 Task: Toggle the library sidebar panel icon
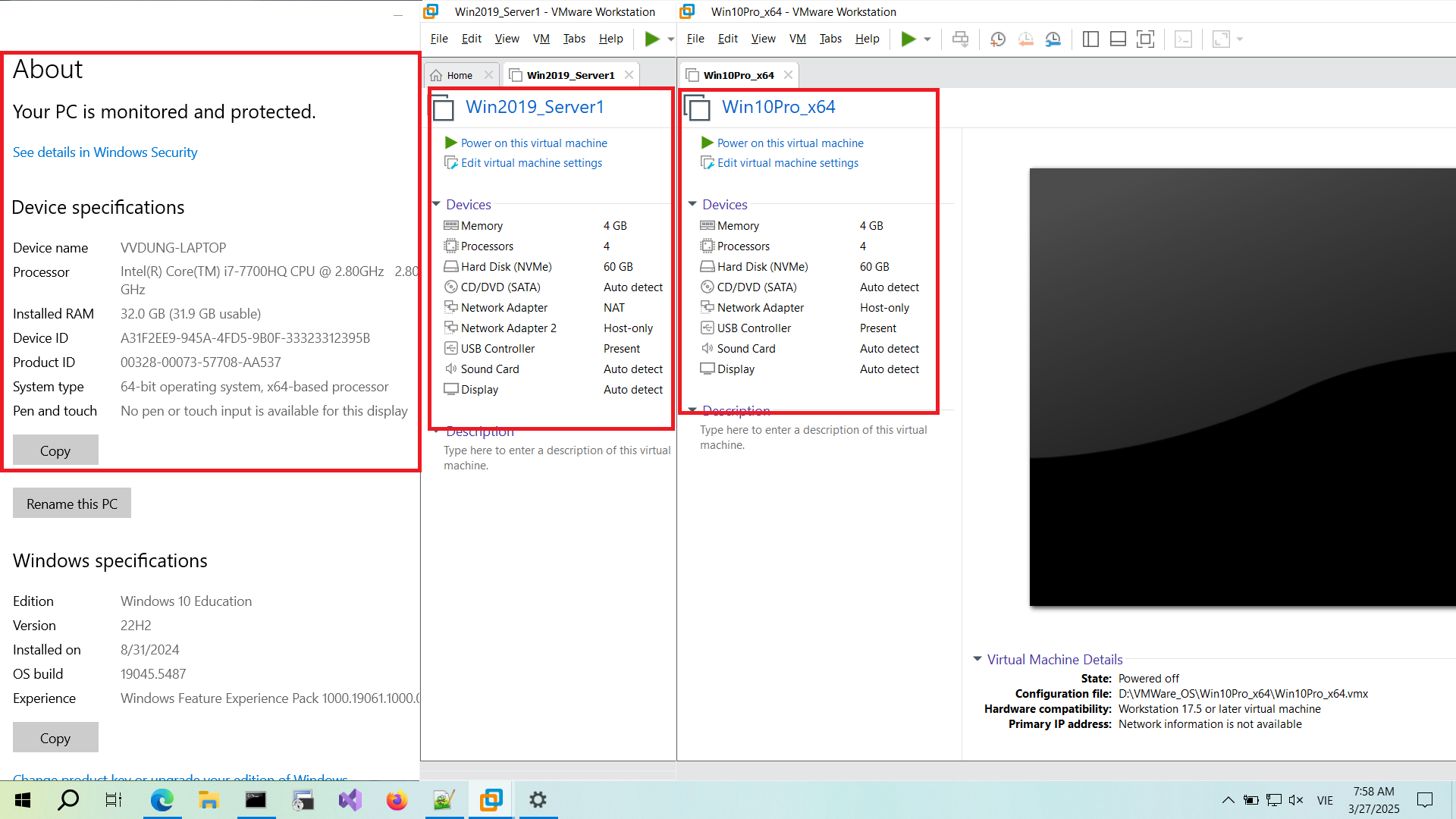pyautogui.click(x=1090, y=39)
